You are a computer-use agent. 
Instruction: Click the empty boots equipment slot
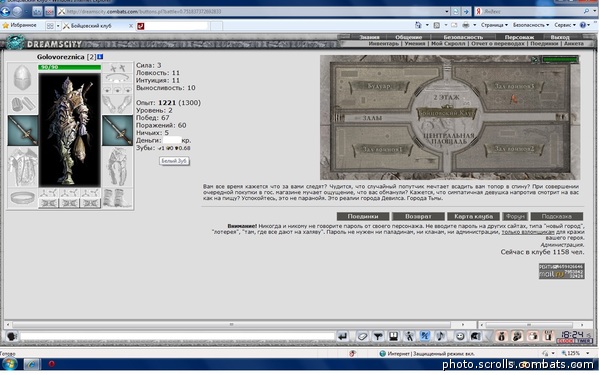[117, 198]
